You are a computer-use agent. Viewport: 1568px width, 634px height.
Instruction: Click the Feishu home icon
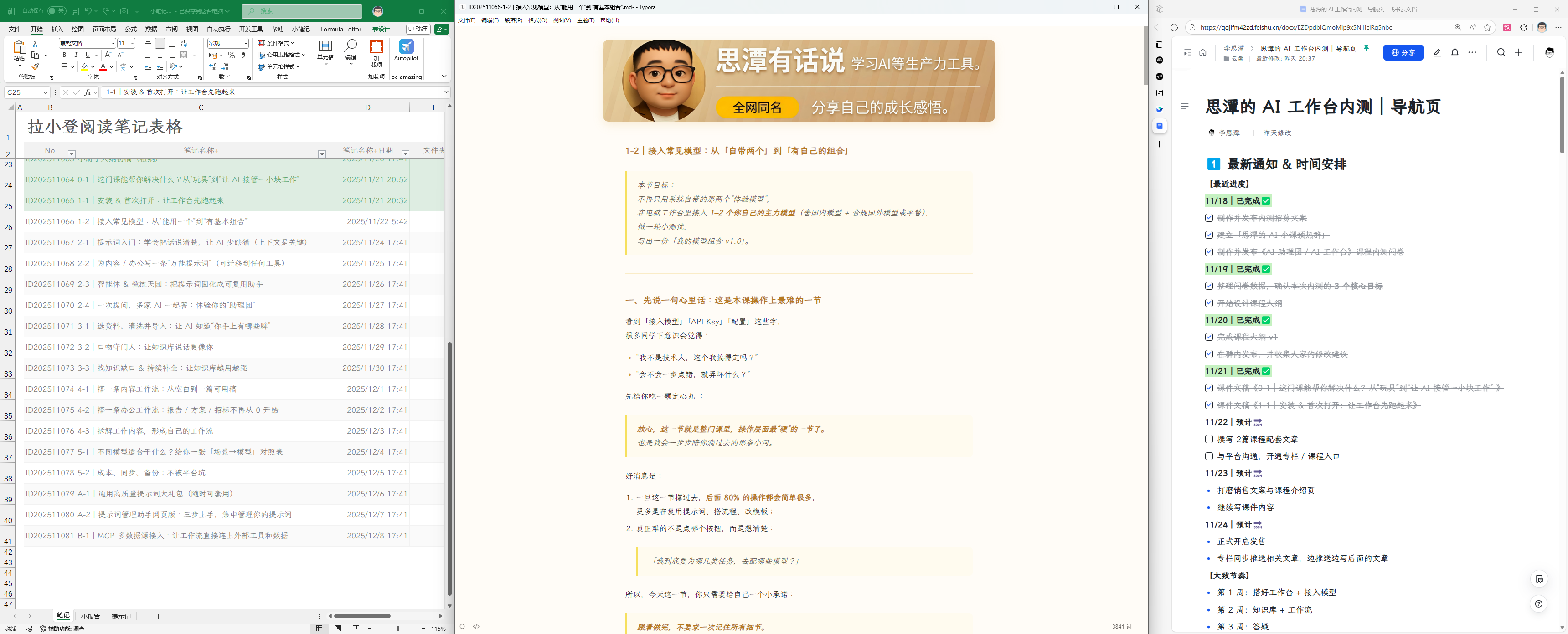(x=1203, y=53)
